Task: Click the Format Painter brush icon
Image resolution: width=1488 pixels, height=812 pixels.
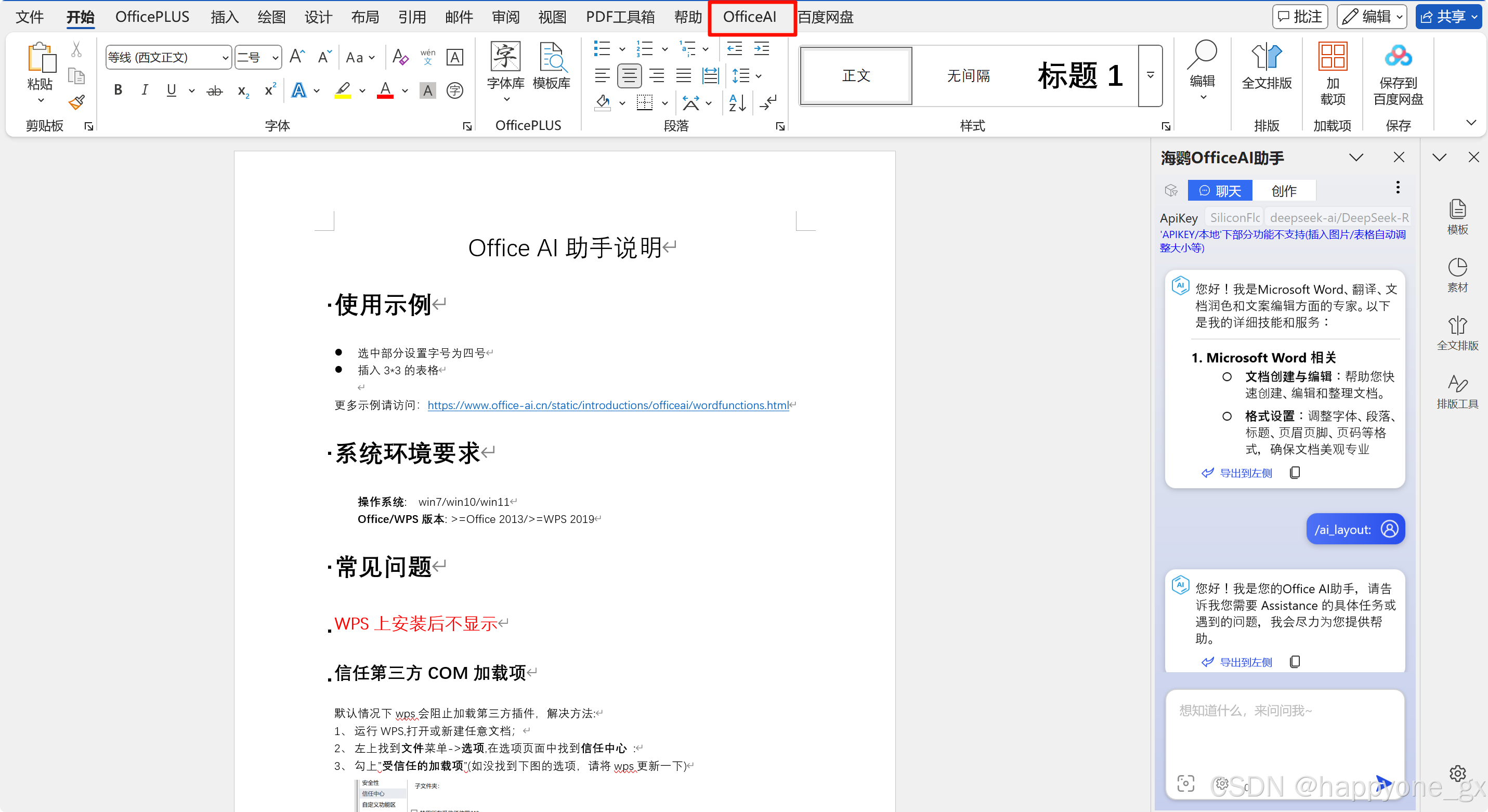Action: point(76,103)
